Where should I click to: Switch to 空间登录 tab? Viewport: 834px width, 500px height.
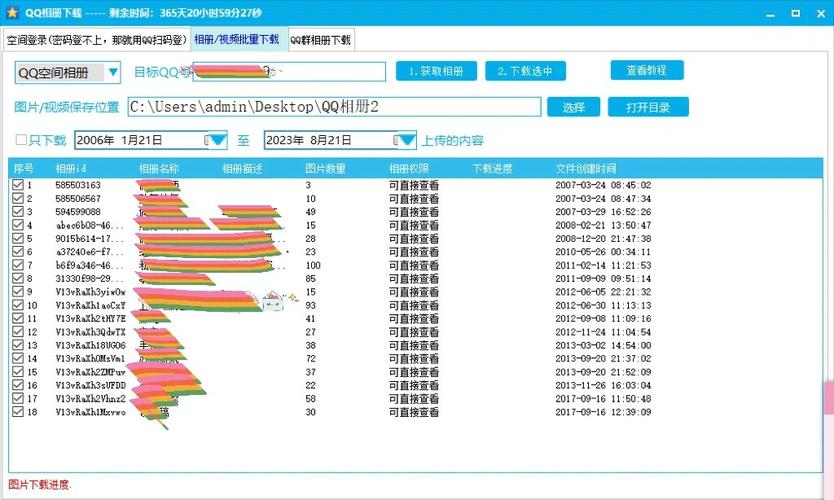(96, 40)
